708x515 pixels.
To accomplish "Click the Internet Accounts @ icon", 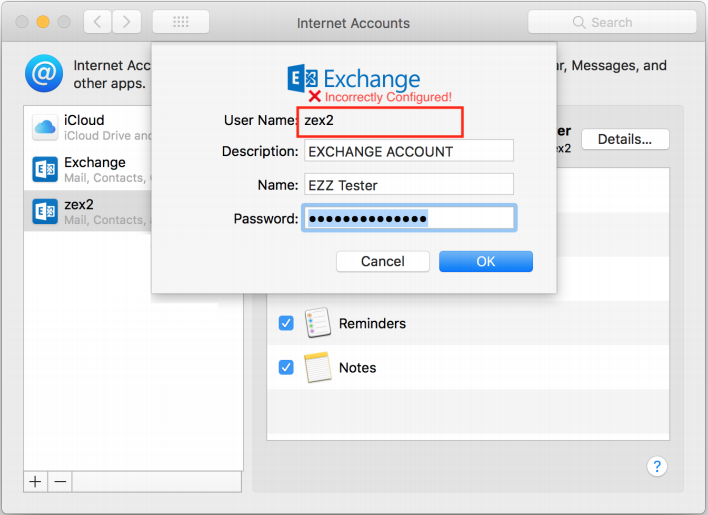I will pos(44,73).
